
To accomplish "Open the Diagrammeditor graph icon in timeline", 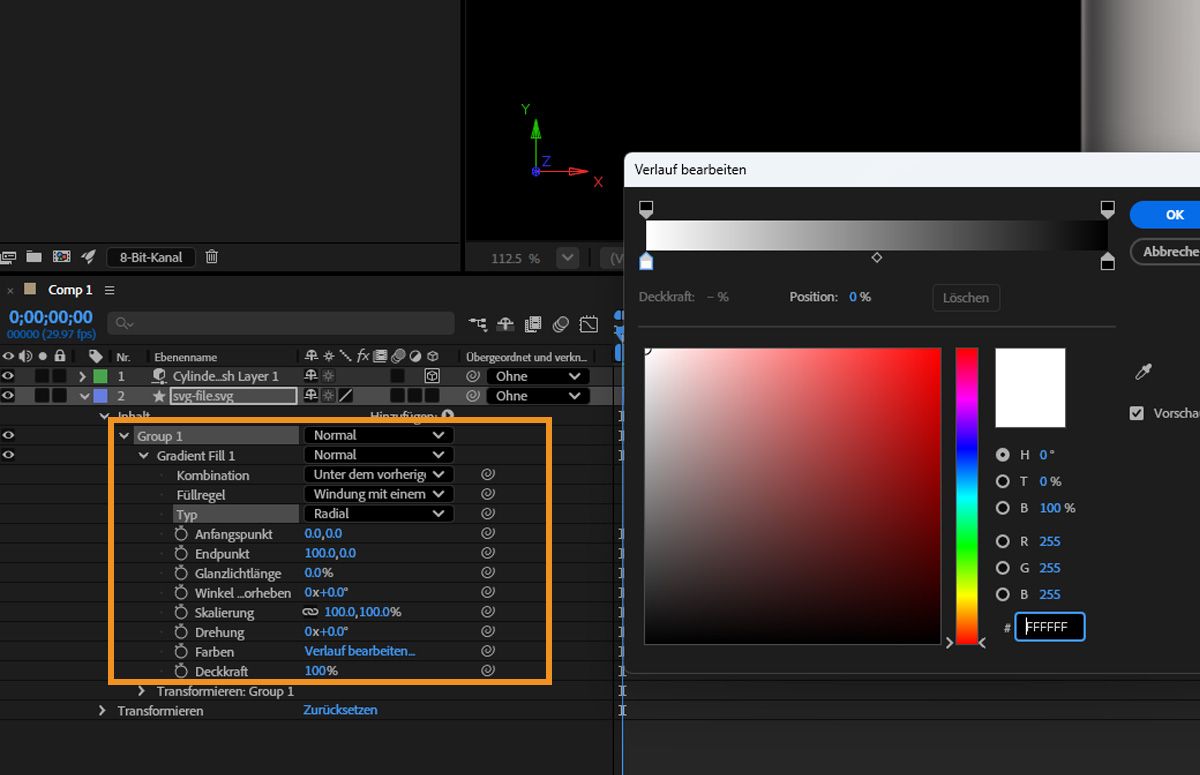I will point(589,324).
